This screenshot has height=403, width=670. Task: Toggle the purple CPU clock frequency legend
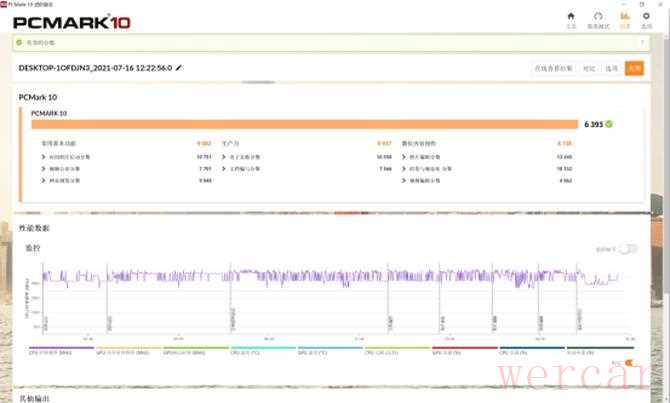click(62, 350)
